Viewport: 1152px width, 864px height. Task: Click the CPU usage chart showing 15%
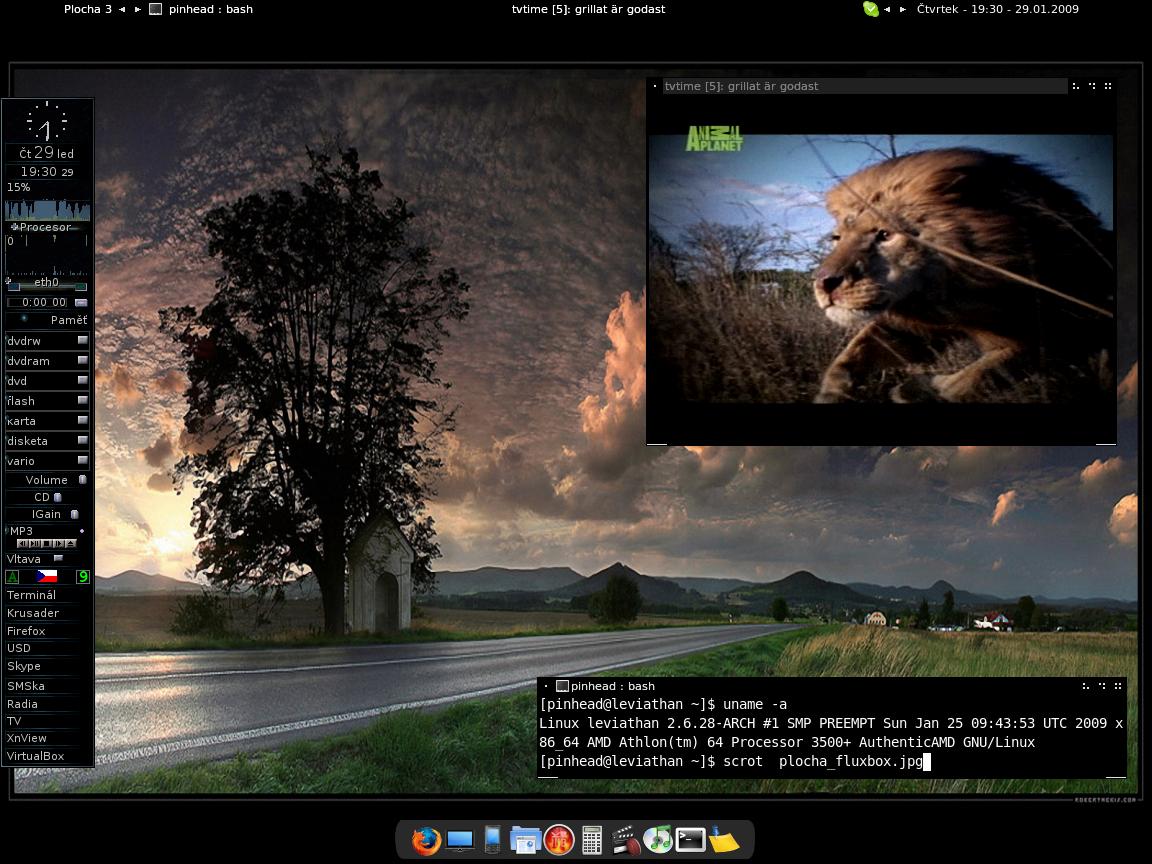click(47, 209)
